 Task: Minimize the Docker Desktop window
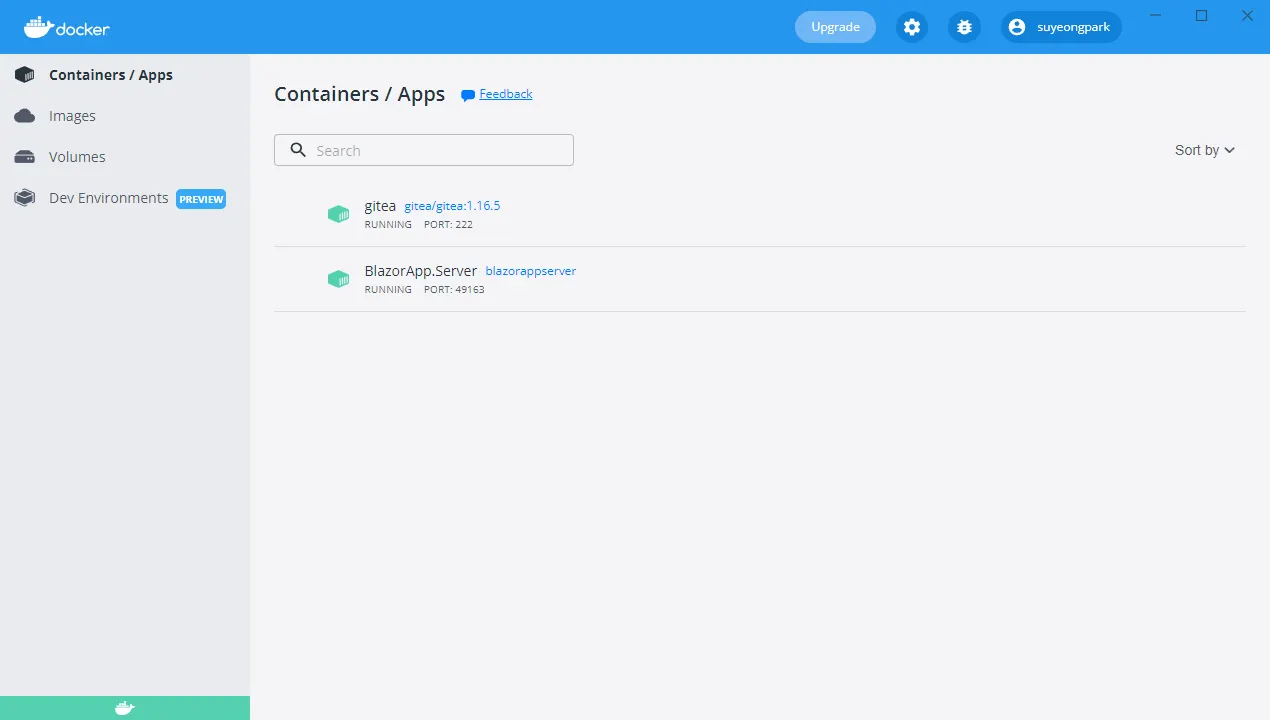point(1156,16)
